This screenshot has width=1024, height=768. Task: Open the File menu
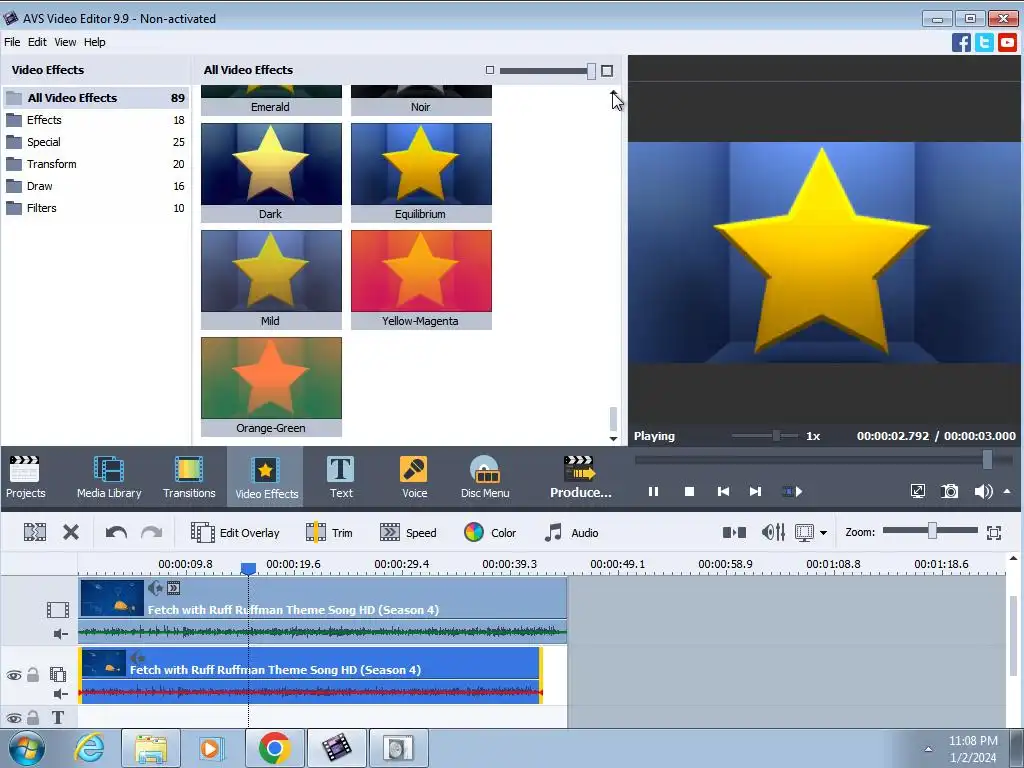12,42
